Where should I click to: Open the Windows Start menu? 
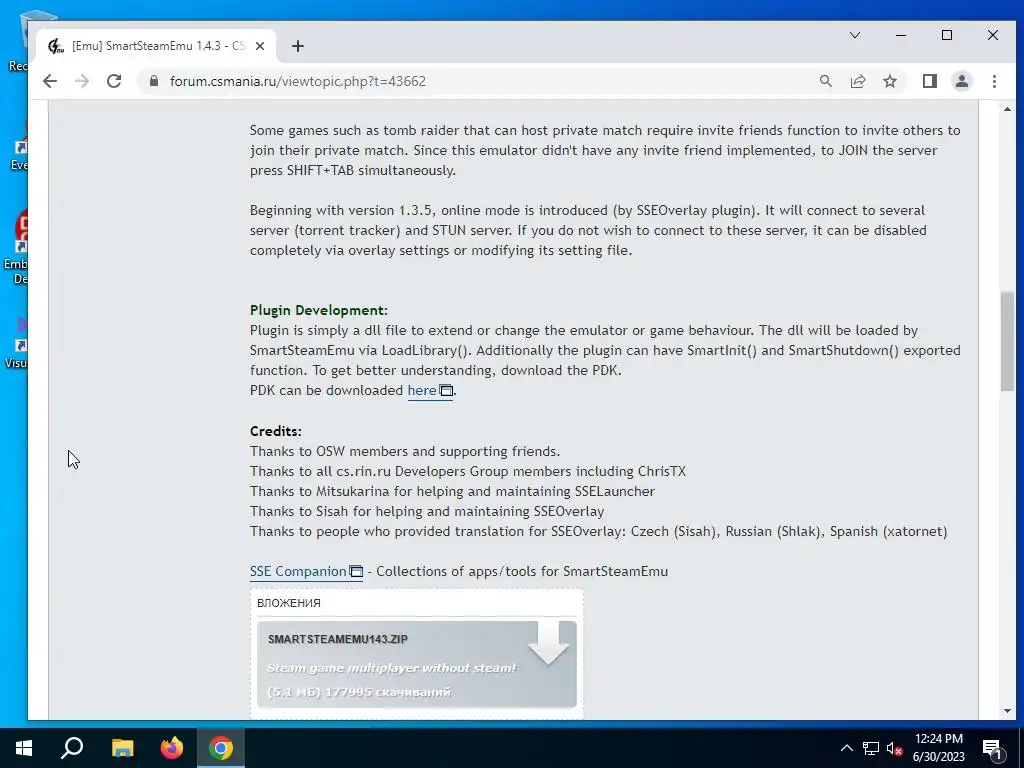24,748
